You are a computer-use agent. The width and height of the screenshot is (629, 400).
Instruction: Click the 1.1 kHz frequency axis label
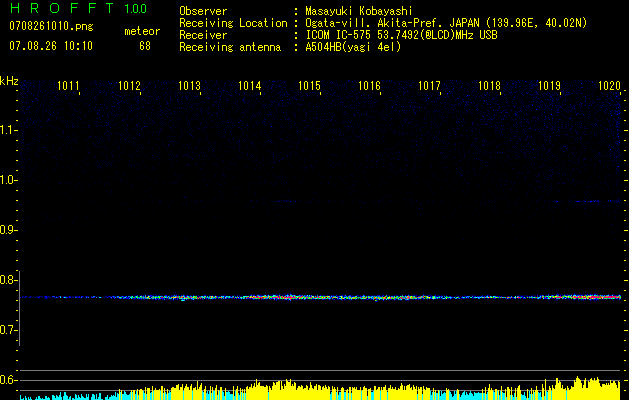pos(7,130)
